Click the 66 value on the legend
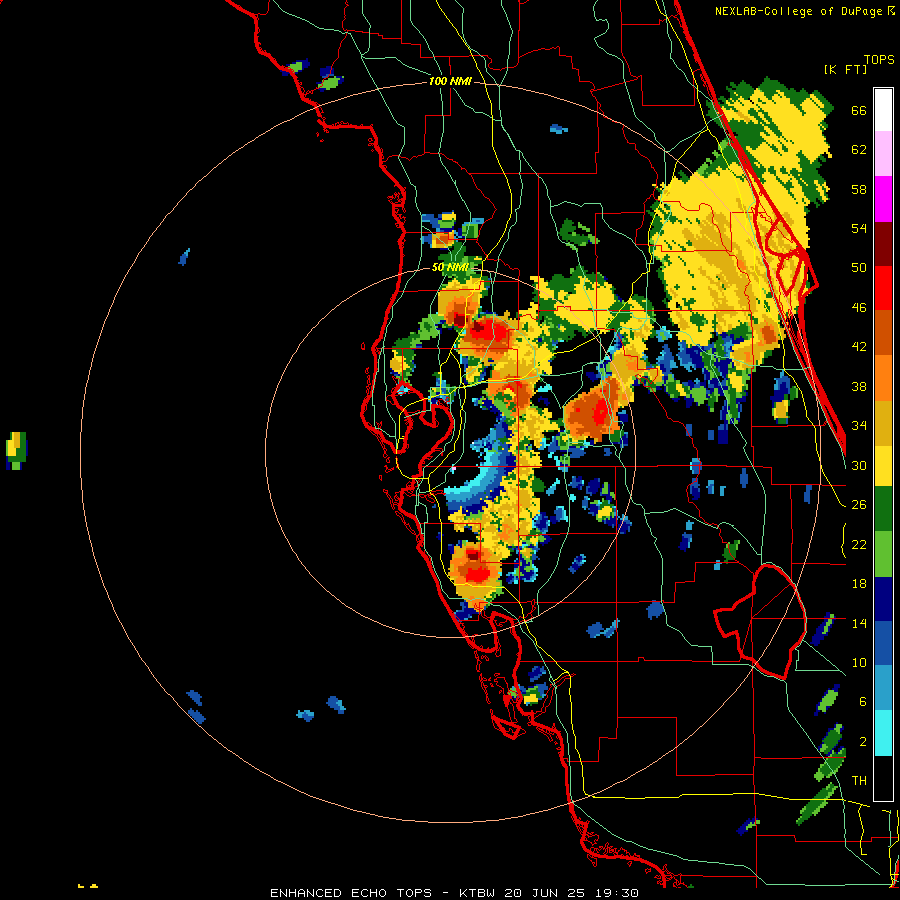Image resolution: width=900 pixels, height=900 pixels. (x=859, y=111)
